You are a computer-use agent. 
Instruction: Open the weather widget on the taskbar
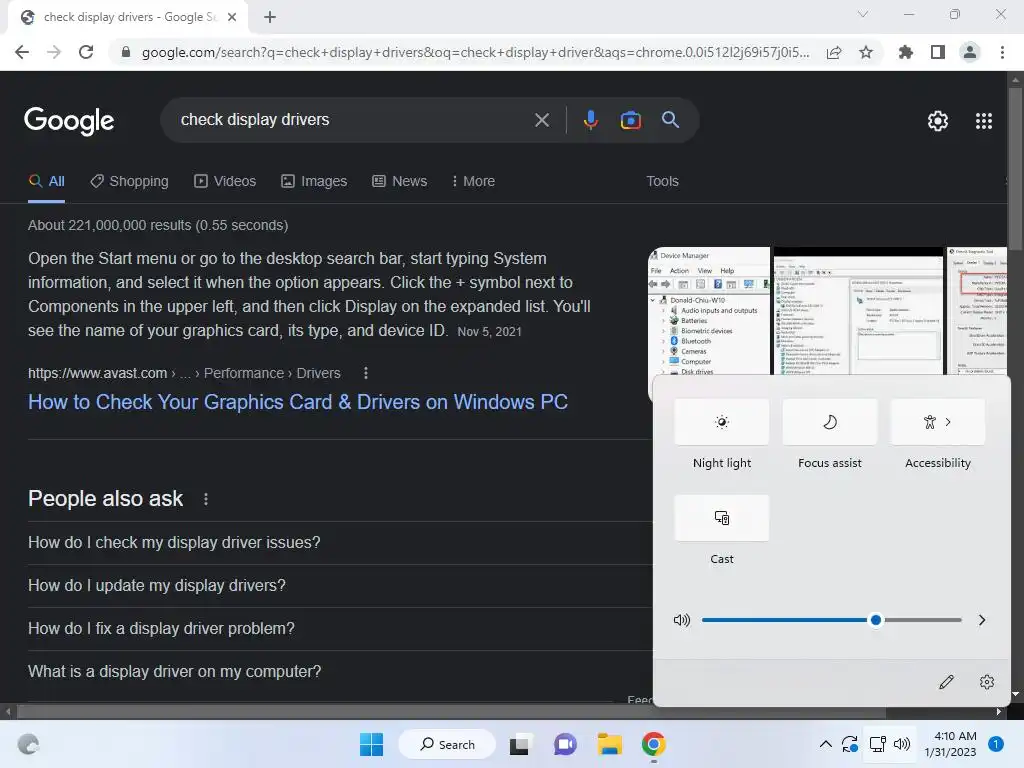[28, 744]
